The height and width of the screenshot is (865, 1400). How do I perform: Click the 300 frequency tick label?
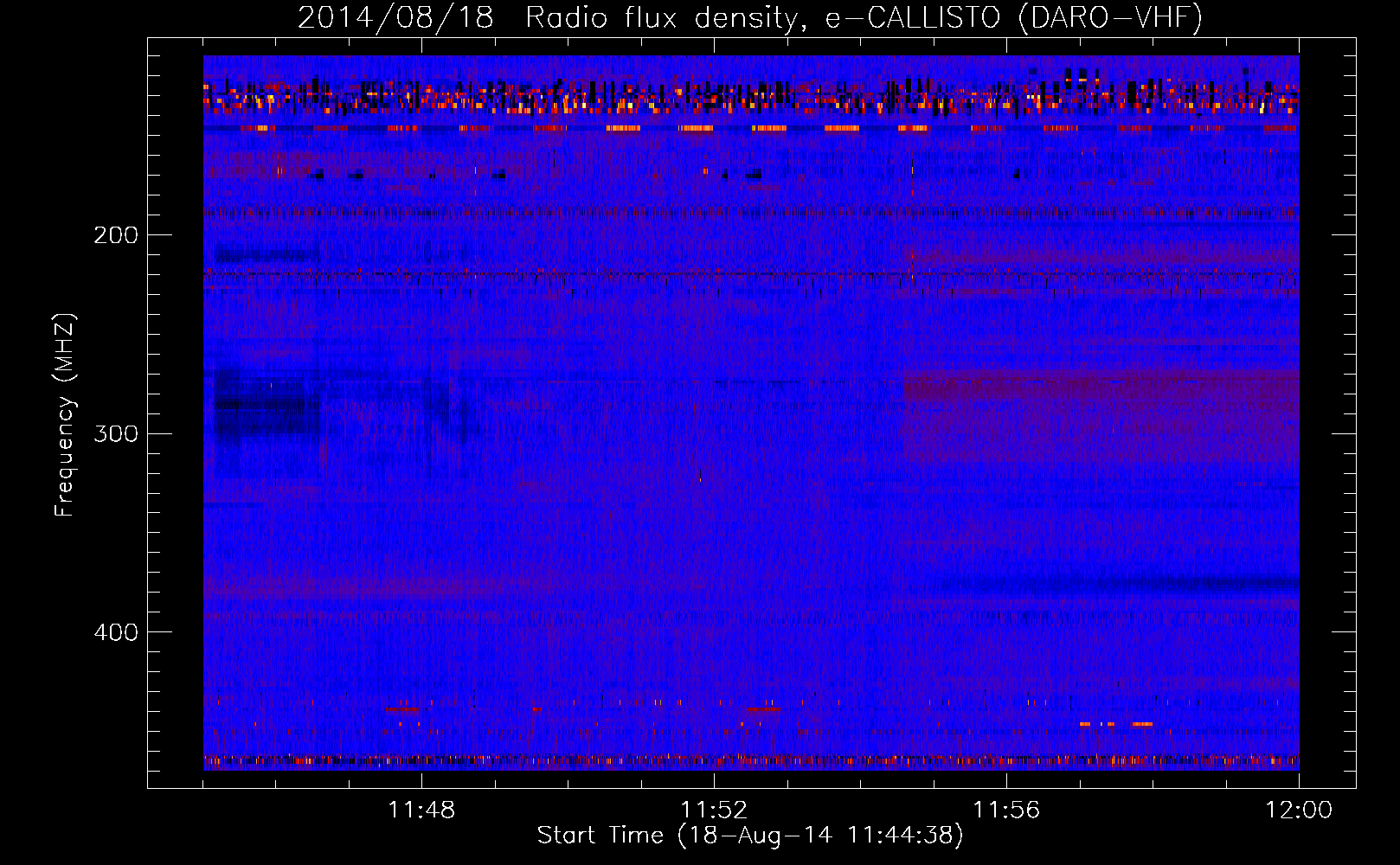tap(116, 433)
